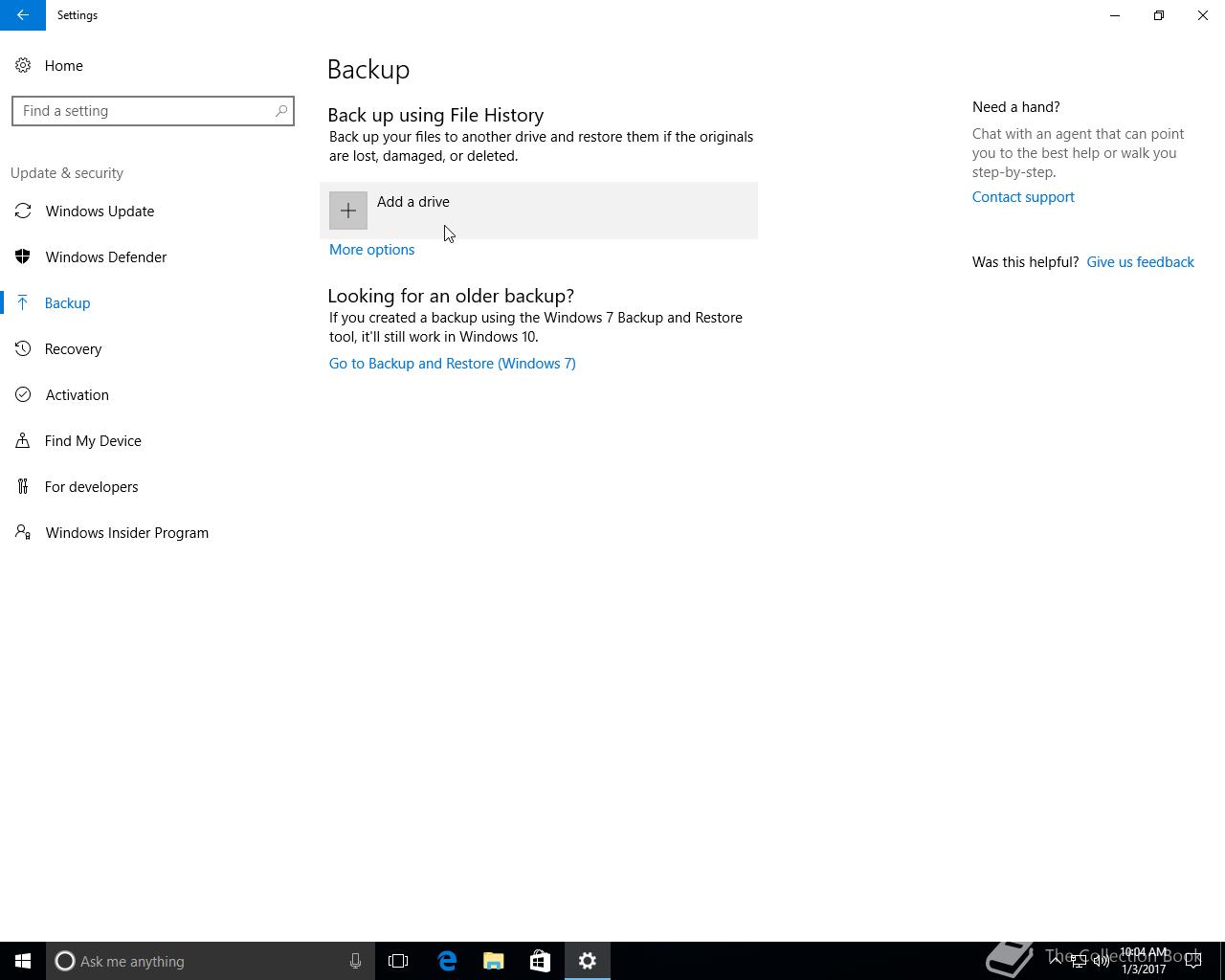Open Task View on the taskbar
This screenshot has height=980, width=1225.
[x=398, y=961]
